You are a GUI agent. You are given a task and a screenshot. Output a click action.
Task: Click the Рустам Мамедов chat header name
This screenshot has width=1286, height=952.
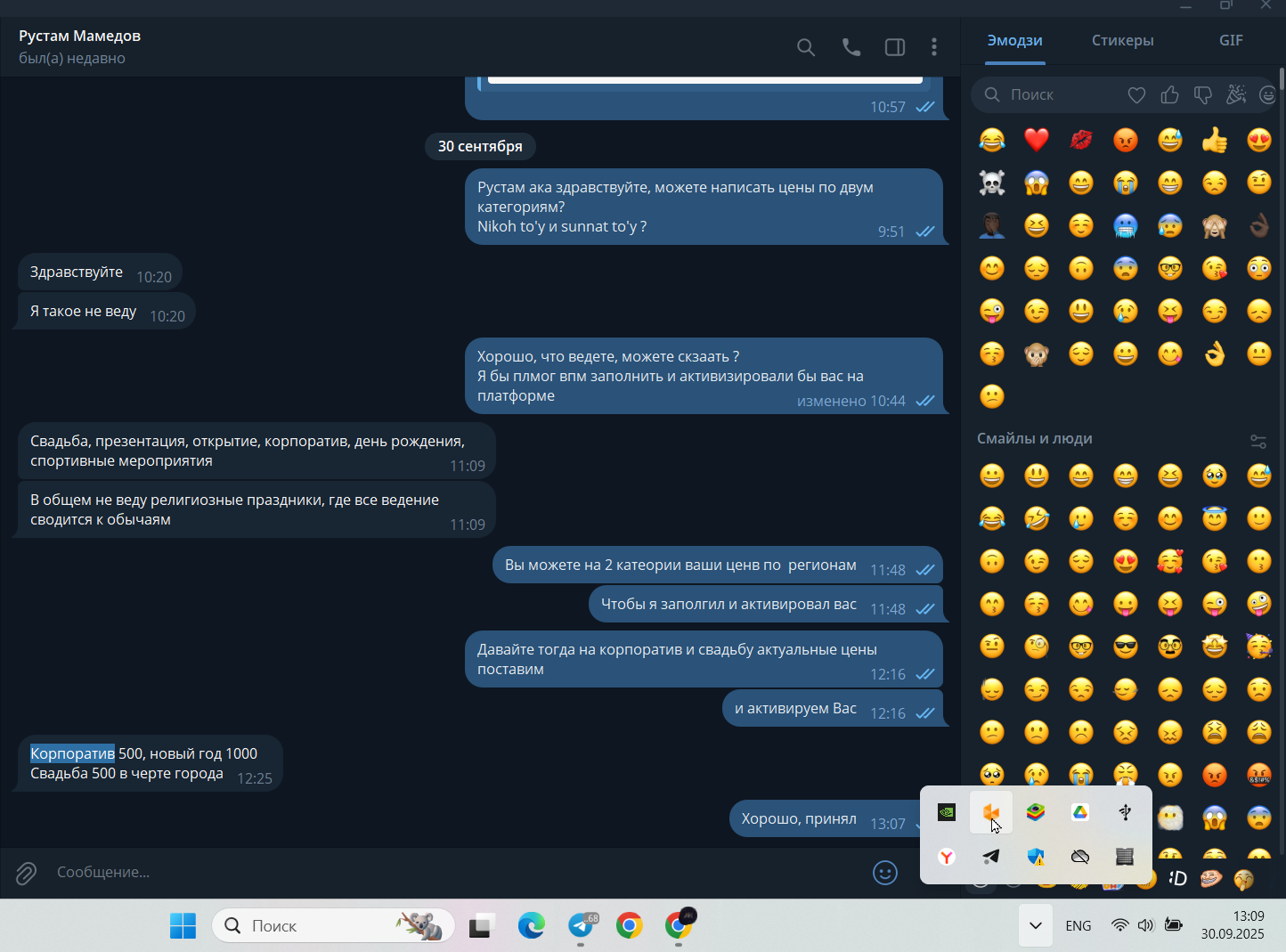pos(79,37)
